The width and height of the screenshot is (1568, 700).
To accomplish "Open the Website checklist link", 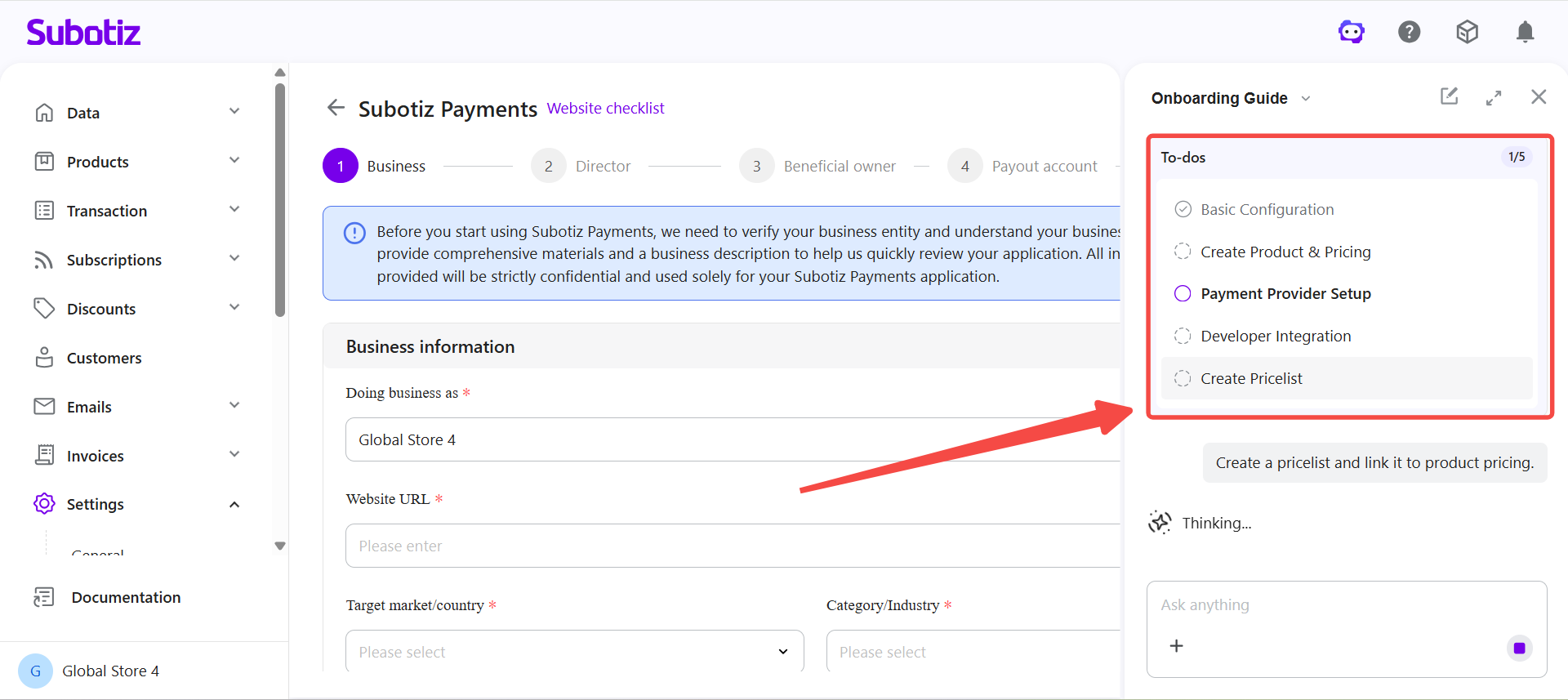I will pyautogui.click(x=605, y=109).
